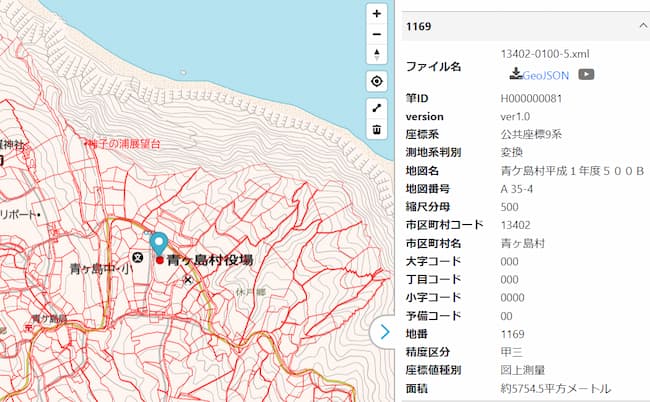
Task: Open the panel chevron arrow tab
Action: 384,332
